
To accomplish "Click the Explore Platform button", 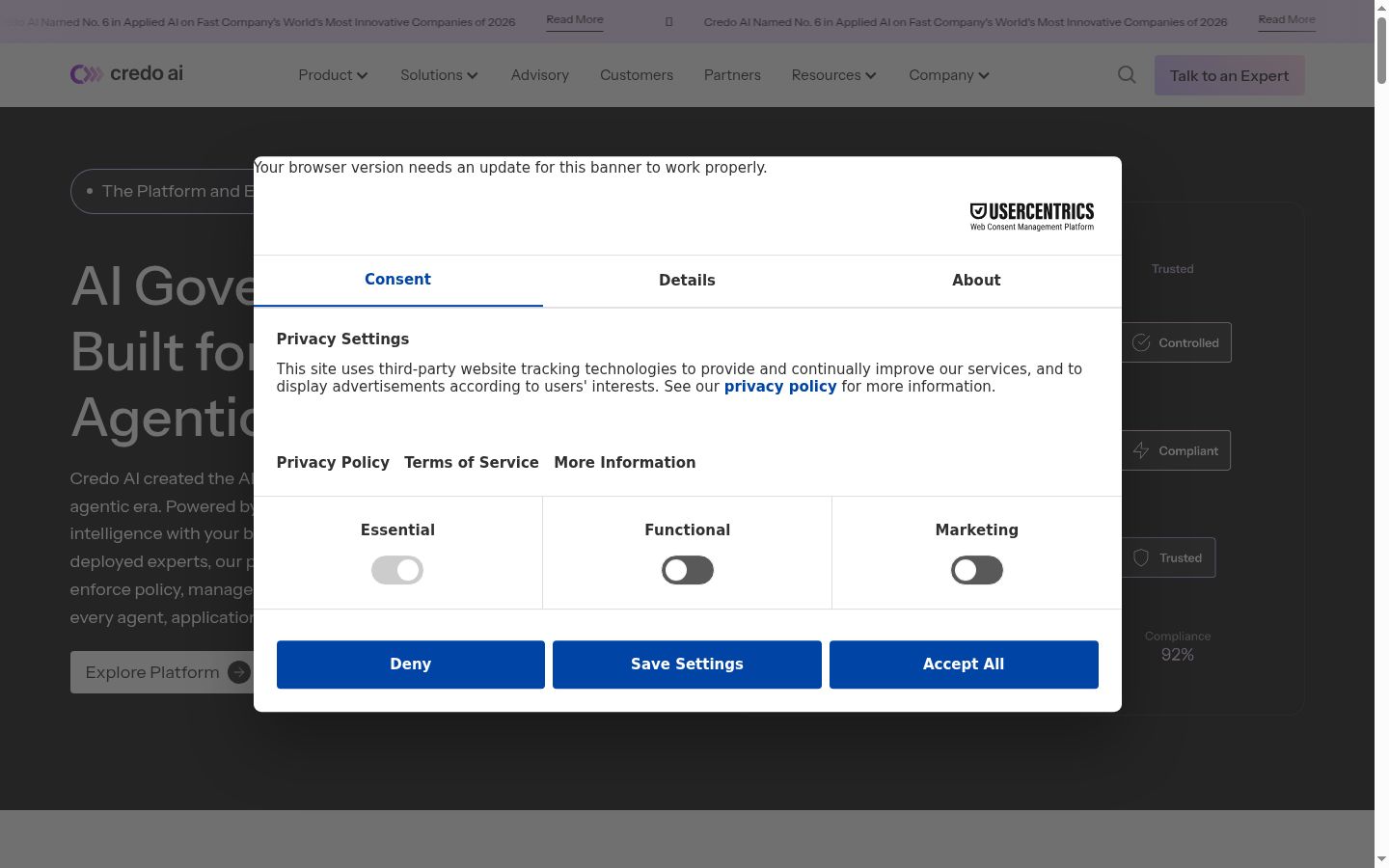I will pos(162,672).
